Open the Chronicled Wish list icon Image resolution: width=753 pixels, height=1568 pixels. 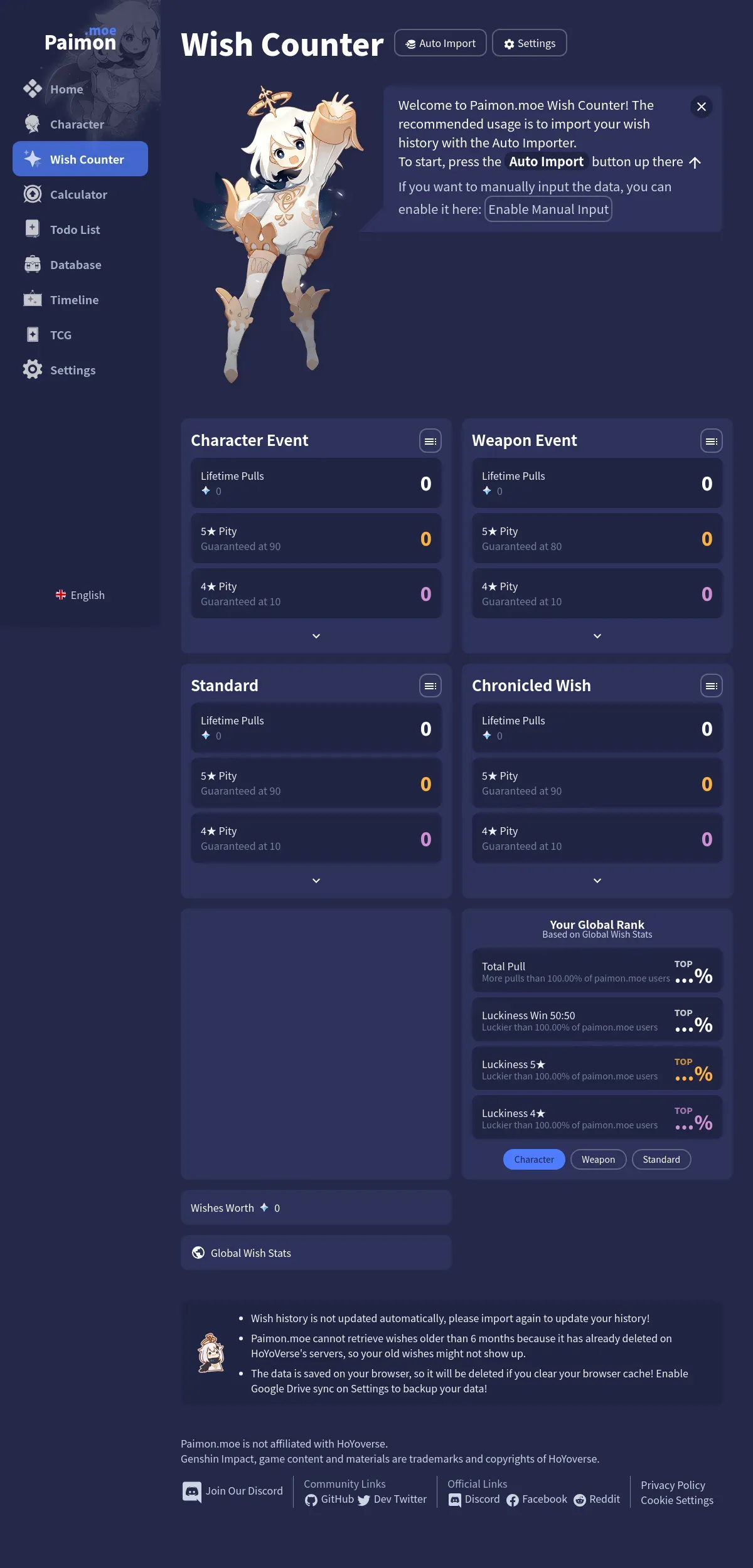click(712, 686)
